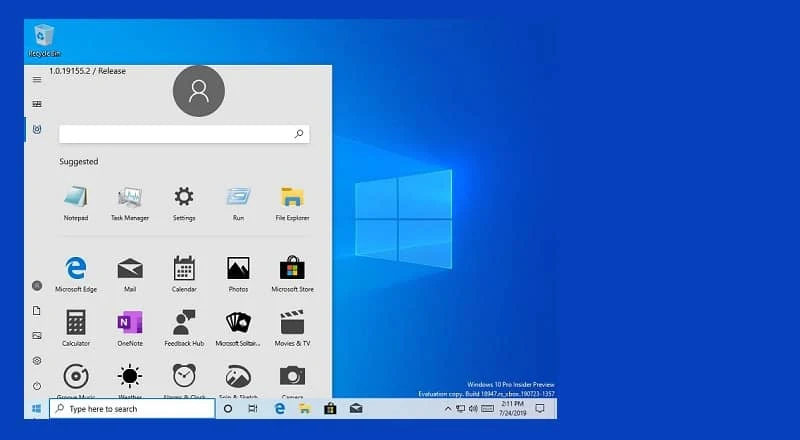Open Mail from the taskbar
Image resolution: width=800 pixels, height=440 pixels.
pyautogui.click(x=356, y=408)
